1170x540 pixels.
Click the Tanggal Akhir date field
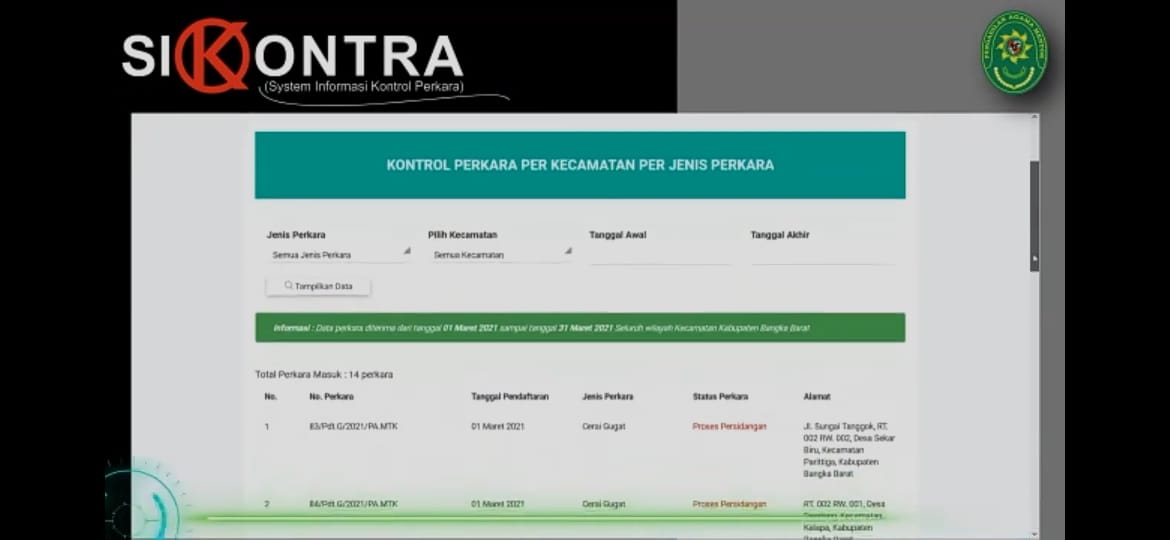(822, 254)
